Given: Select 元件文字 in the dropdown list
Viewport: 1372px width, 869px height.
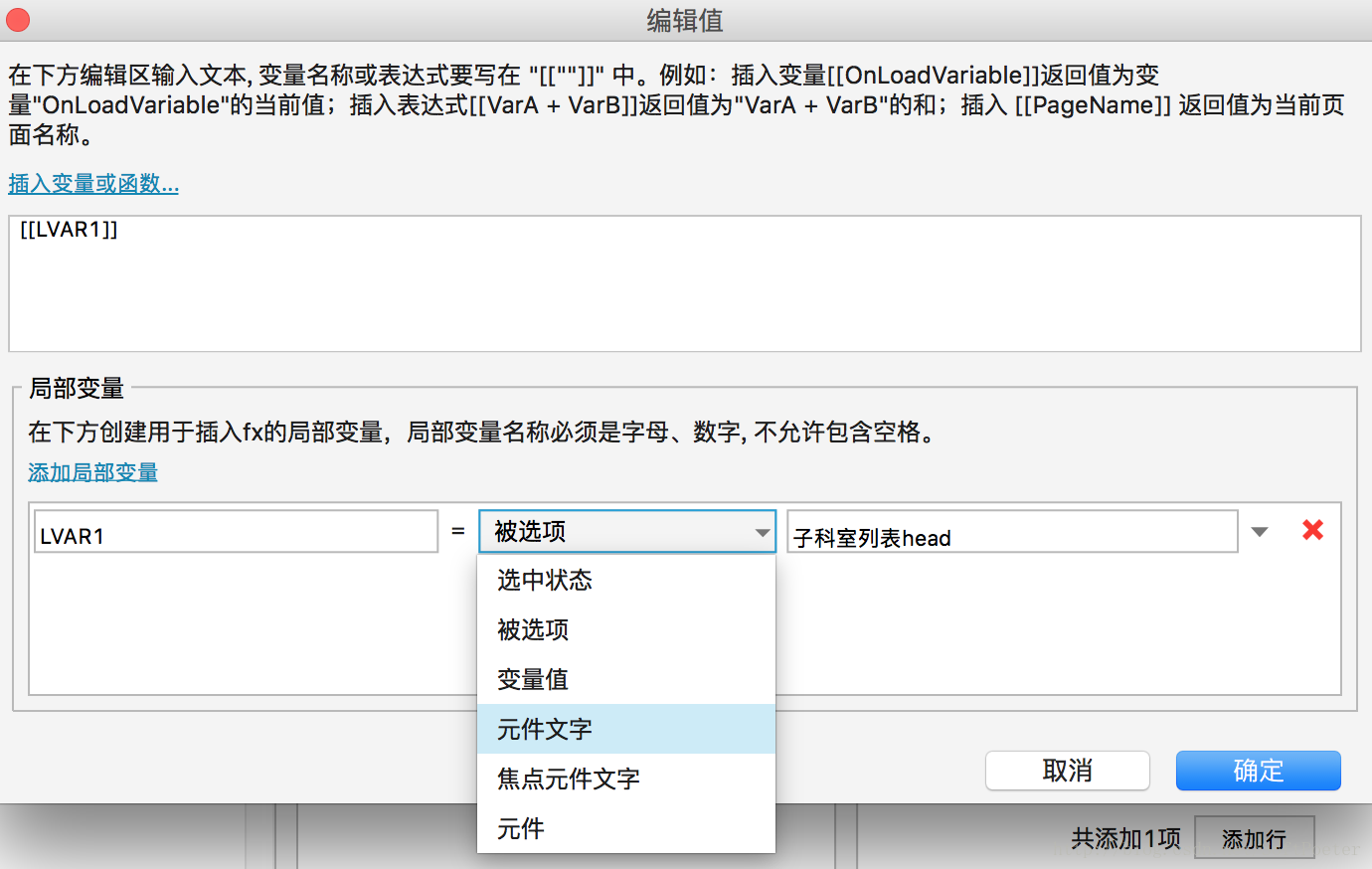Looking at the screenshot, I should 626,729.
